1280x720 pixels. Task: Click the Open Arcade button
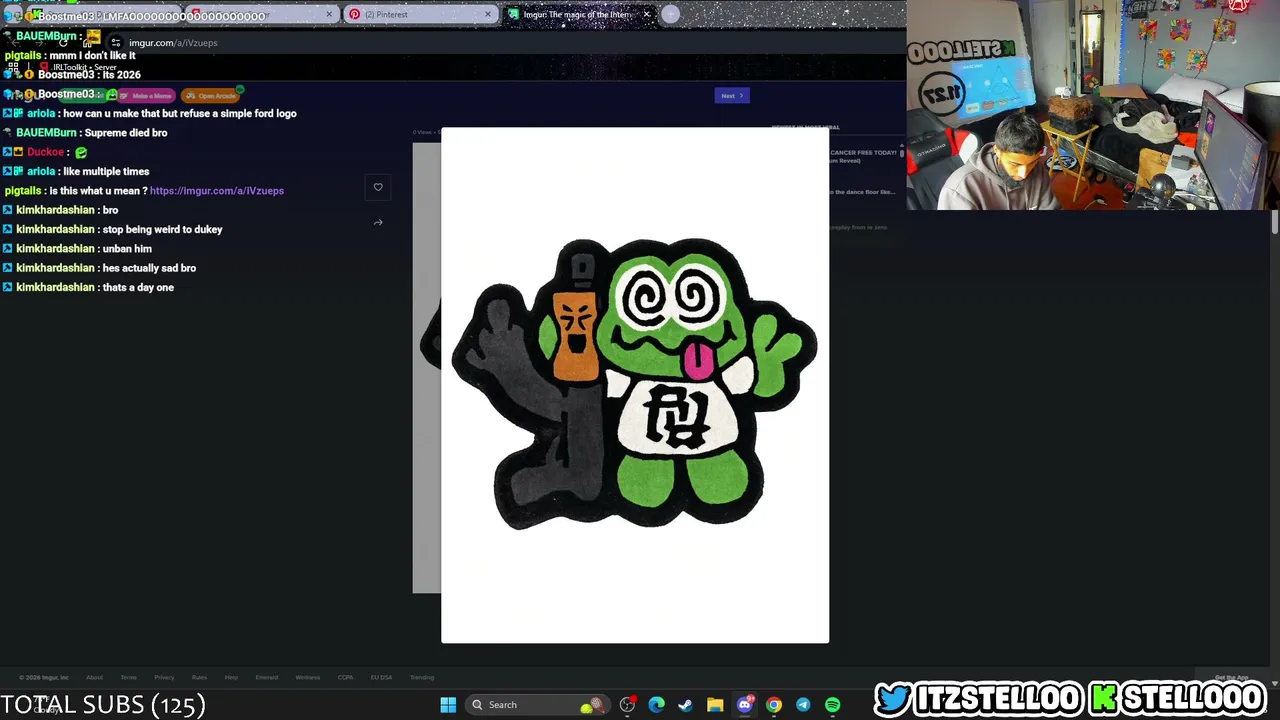click(x=210, y=96)
